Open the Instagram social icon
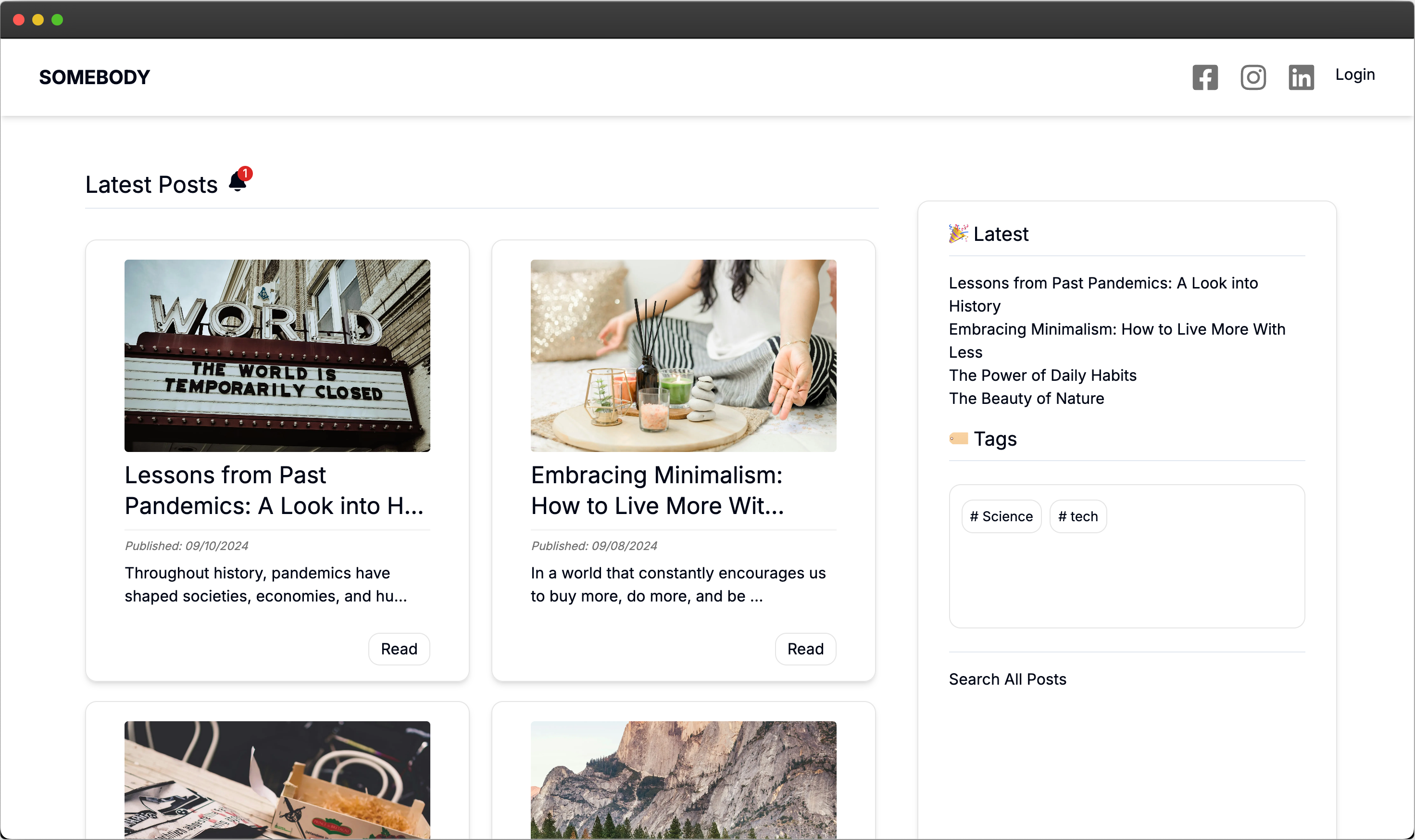Image resolution: width=1415 pixels, height=840 pixels. (1252, 77)
